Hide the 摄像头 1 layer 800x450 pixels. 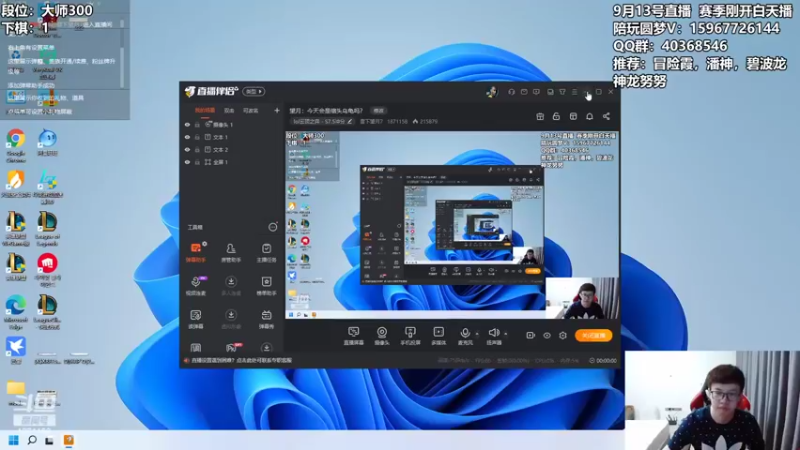tap(187, 124)
